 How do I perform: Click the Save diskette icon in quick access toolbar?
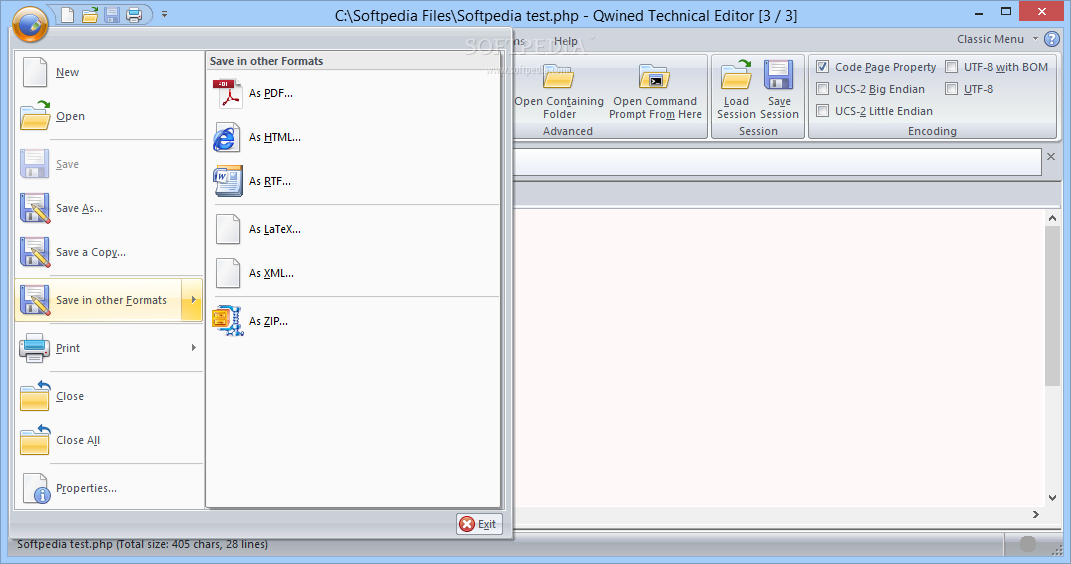pos(112,14)
